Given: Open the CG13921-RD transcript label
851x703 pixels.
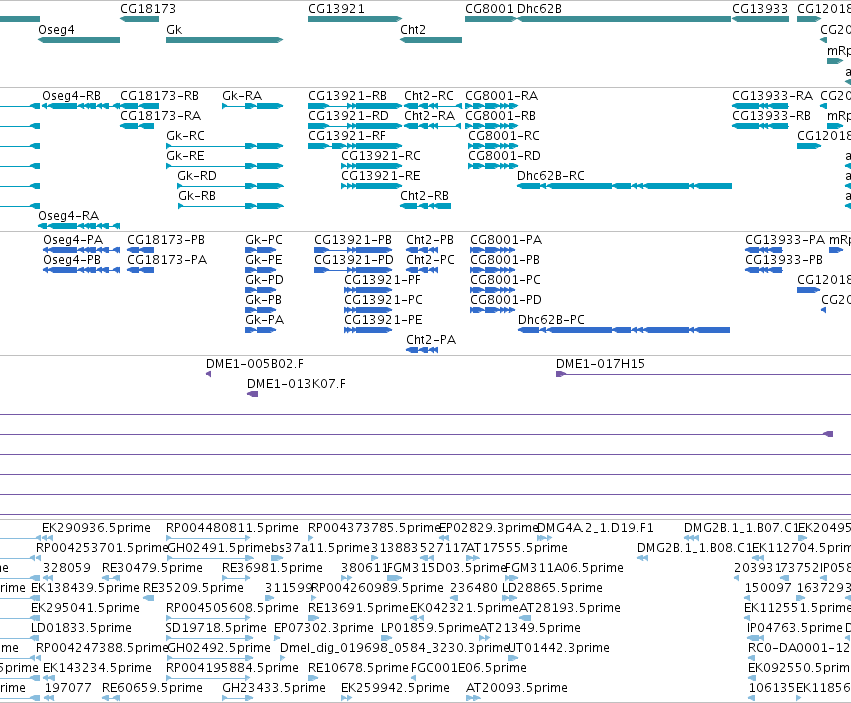Looking at the screenshot, I should [348, 116].
